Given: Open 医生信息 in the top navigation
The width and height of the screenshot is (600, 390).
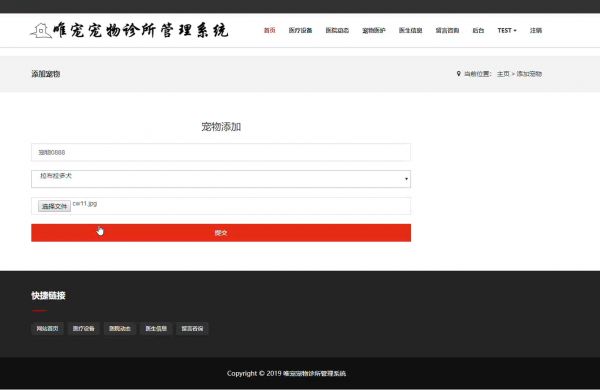Looking at the screenshot, I should (411, 30).
